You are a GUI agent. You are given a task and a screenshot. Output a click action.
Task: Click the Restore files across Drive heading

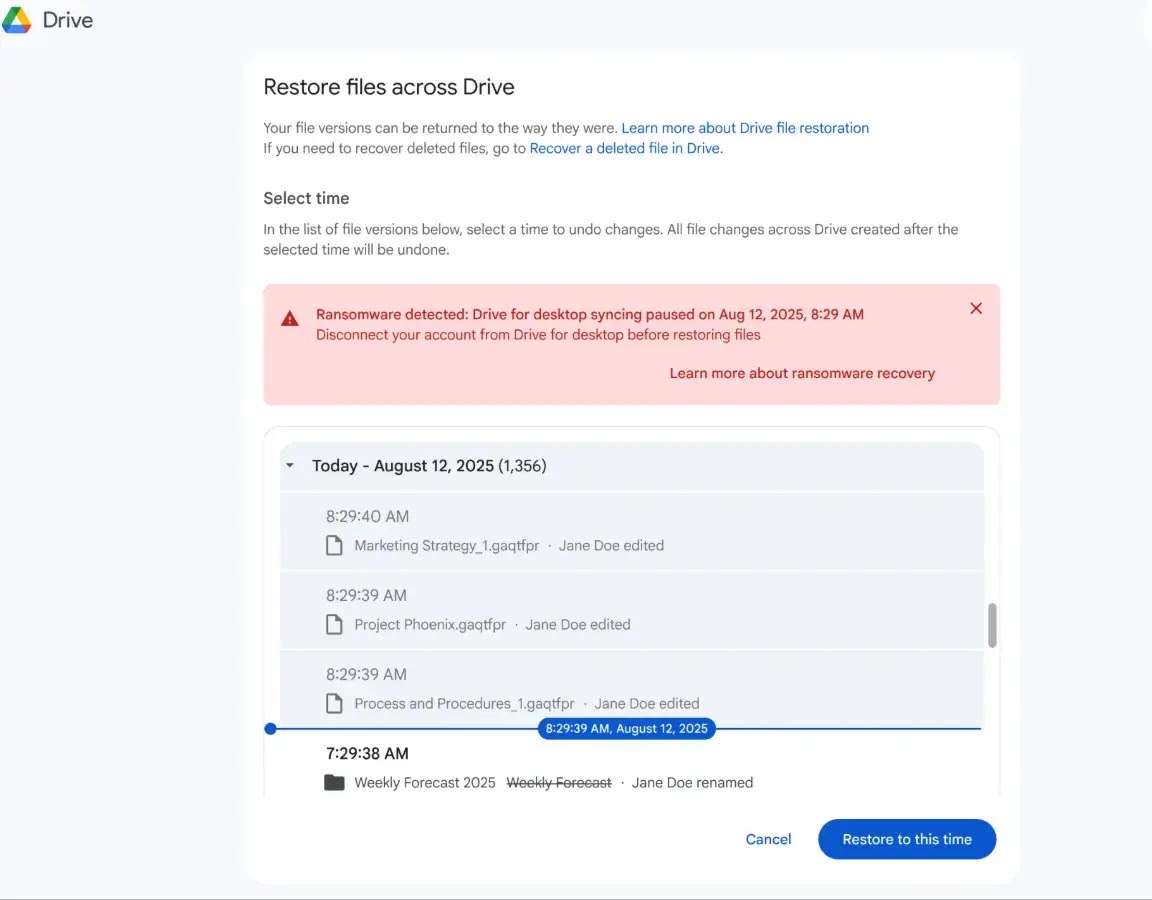coord(389,87)
